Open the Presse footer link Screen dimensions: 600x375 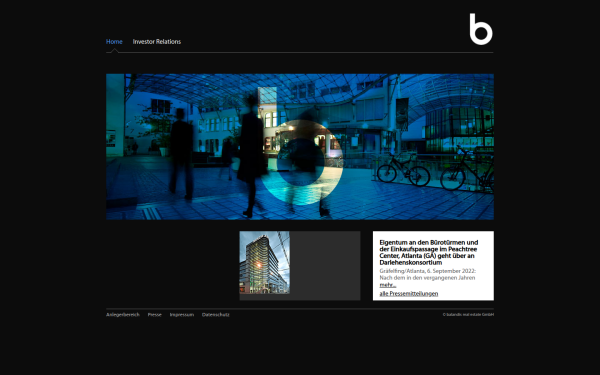pos(155,315)
